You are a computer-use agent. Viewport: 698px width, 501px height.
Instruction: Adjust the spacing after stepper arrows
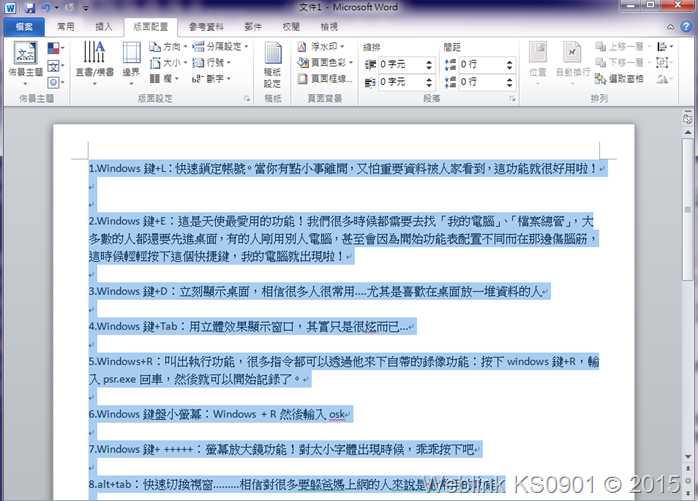pos(510,82)
